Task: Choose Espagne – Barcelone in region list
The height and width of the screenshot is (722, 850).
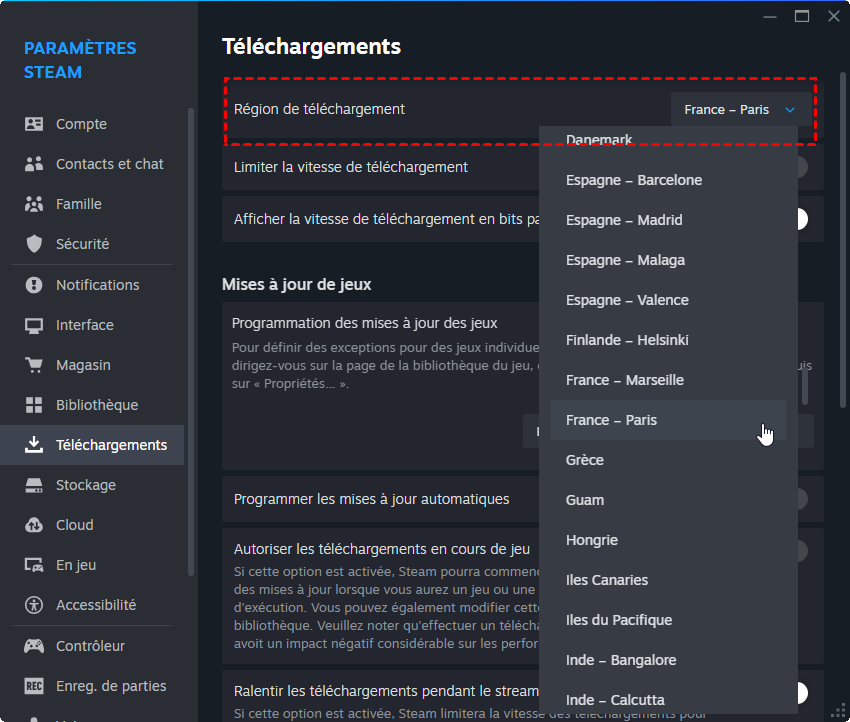Action: [x=668, y=180]
